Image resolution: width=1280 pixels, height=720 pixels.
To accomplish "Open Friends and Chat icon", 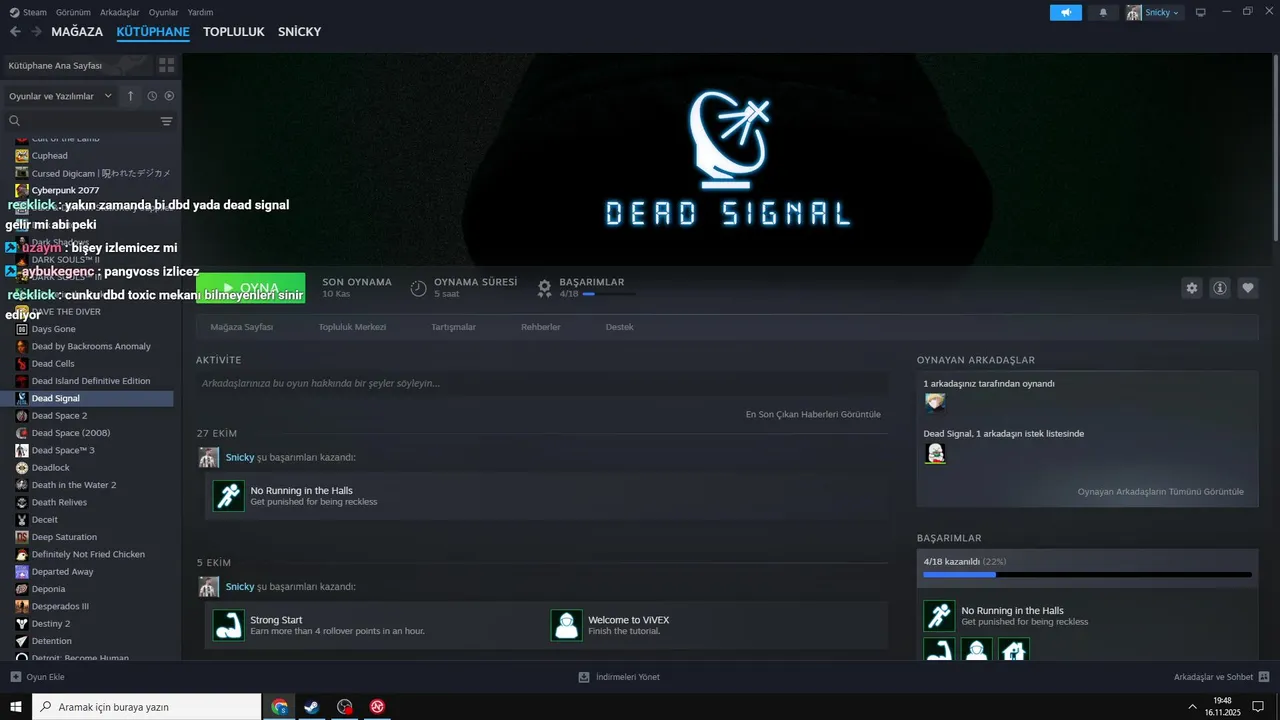I will click(x=1264, y=677).
